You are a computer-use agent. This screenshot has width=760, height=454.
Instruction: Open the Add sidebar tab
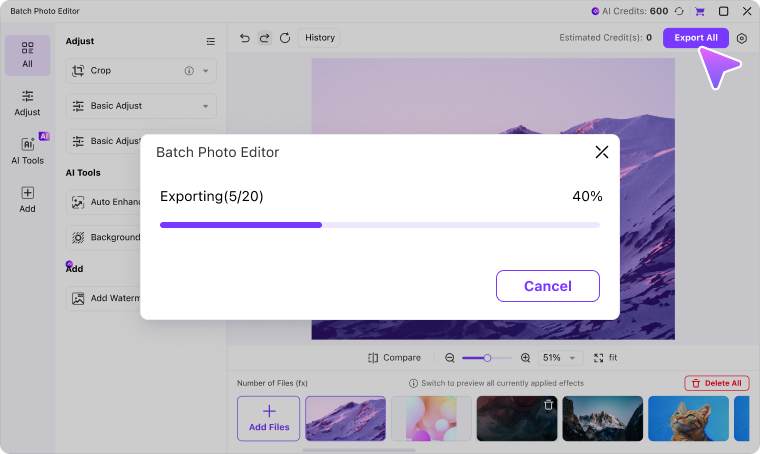[x=28, y=199]
